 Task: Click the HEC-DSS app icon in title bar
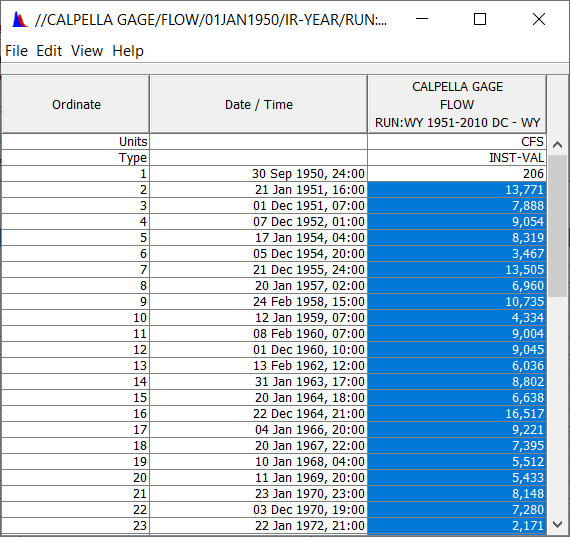coord(20,20)
